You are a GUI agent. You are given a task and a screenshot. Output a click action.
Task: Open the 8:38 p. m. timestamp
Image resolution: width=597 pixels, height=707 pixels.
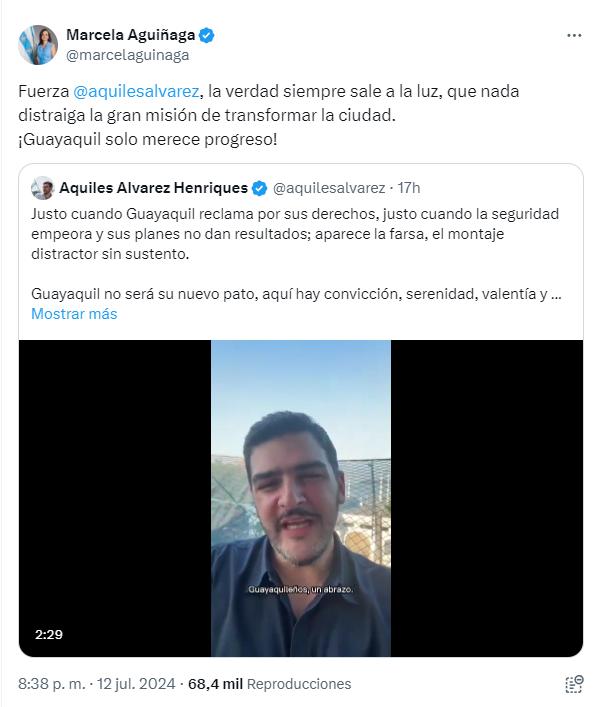[51, 684]
